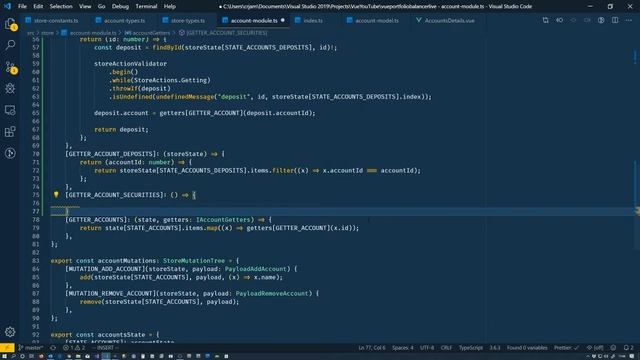Click the account-module.ts breadcrumb segment
The width and height of the screenshot is (640, 360).
pyautogui.click(x=89, y=33)
